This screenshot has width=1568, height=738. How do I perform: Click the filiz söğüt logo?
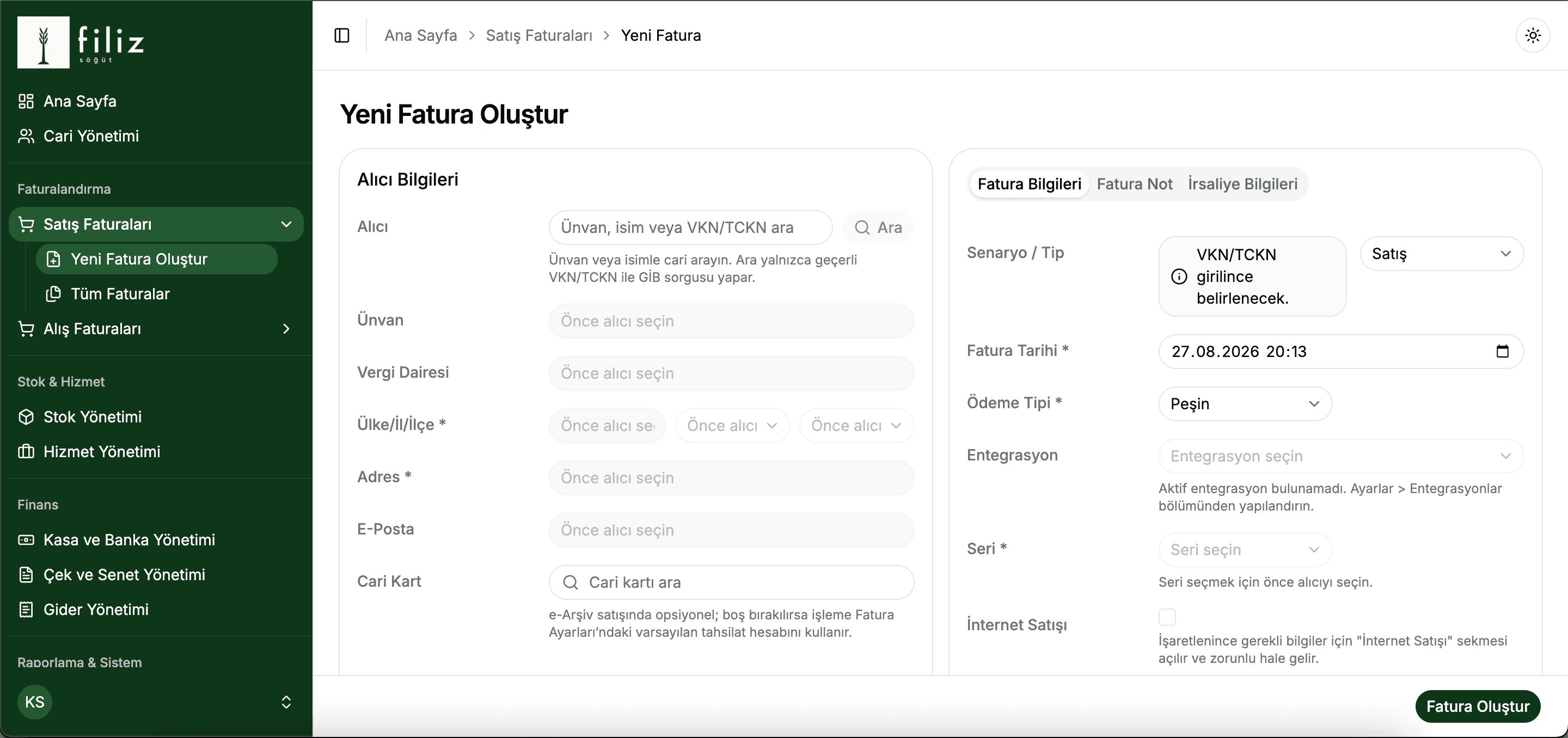pyautogui.click(x=81, y=42)
